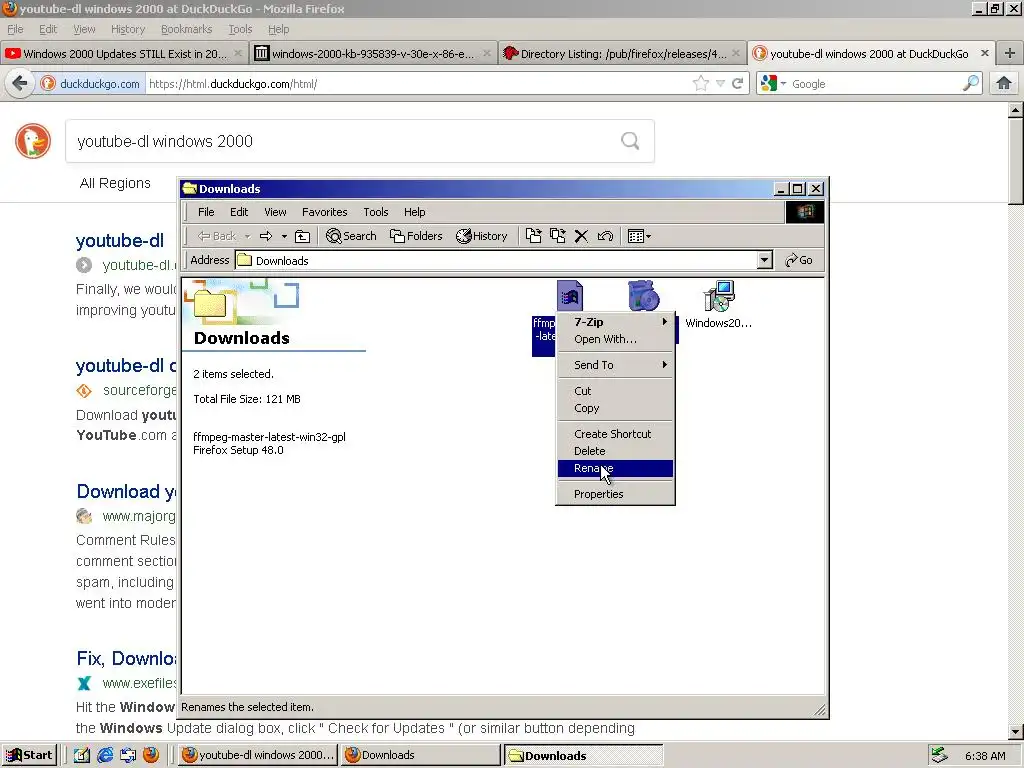Open the Firefox History menu
Screen dimensions: 1024x768
(127, 29)
